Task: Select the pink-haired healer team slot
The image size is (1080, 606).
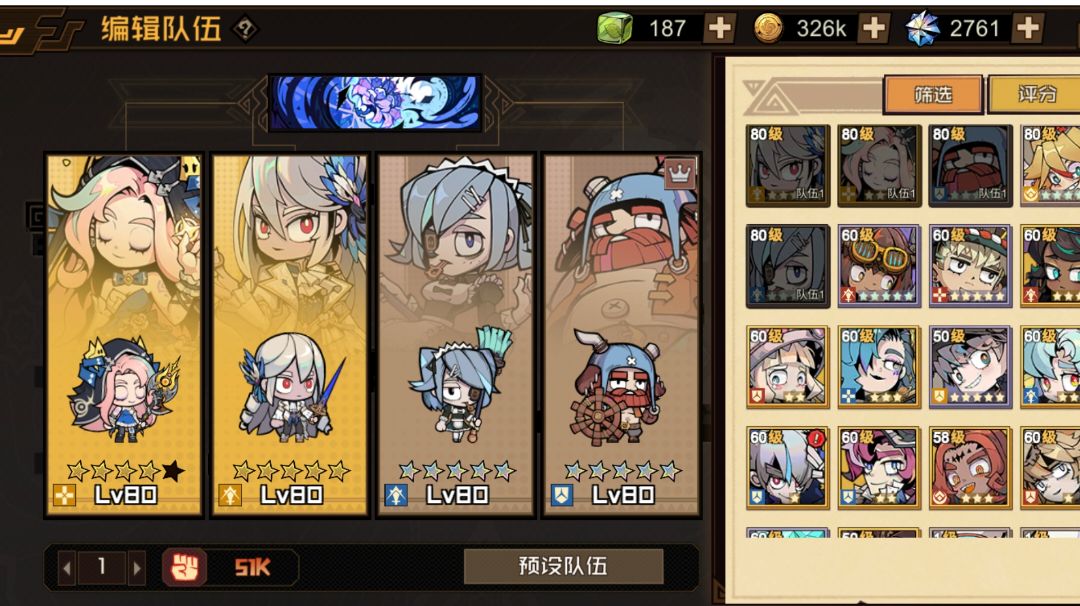Action: click(x=124, y=335)
